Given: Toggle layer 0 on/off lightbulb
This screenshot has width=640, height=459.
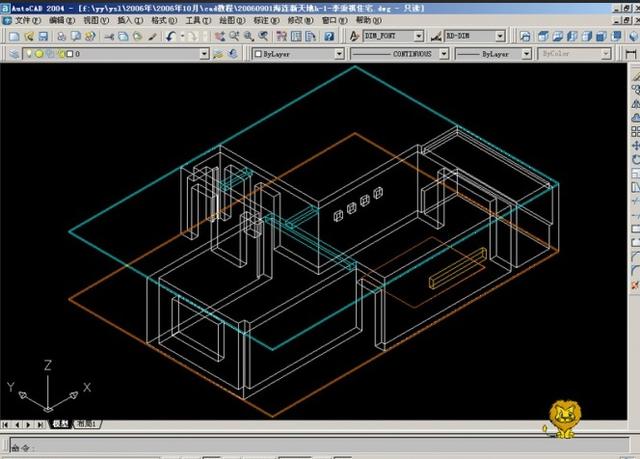Looking at the screenshot, I should coord(29,54).
